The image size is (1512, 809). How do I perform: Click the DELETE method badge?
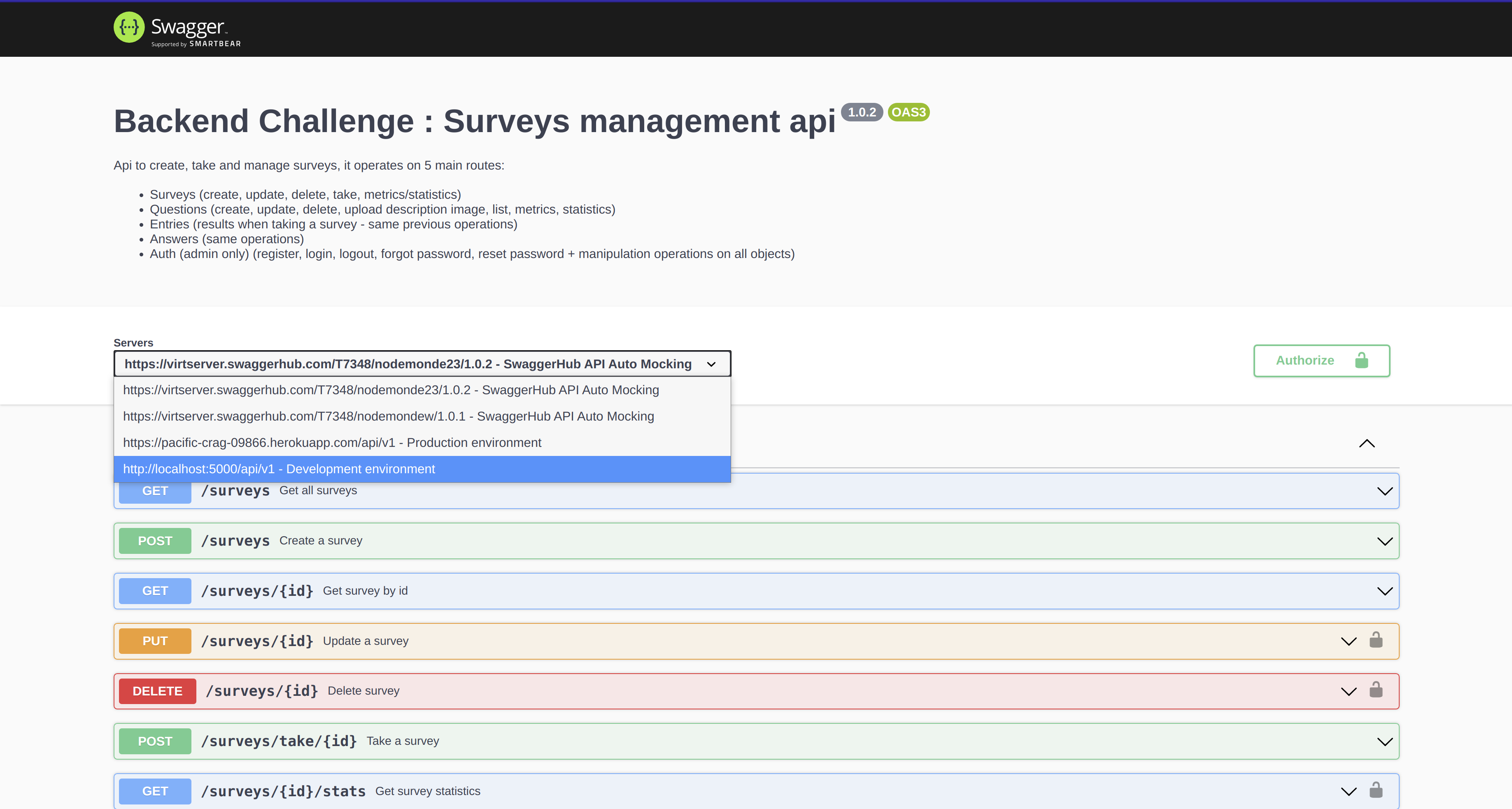(157, 691)
